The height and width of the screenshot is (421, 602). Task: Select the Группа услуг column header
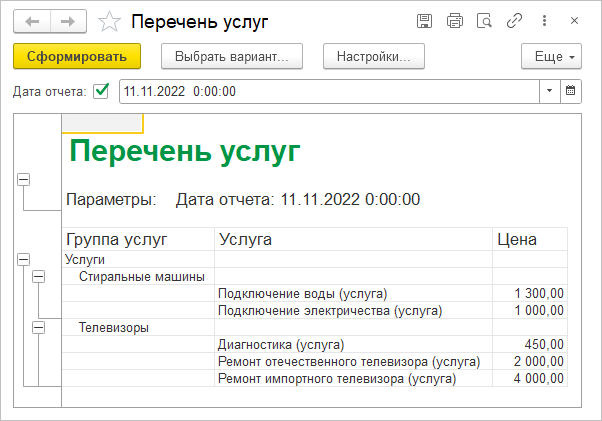[x=138, y=239]
